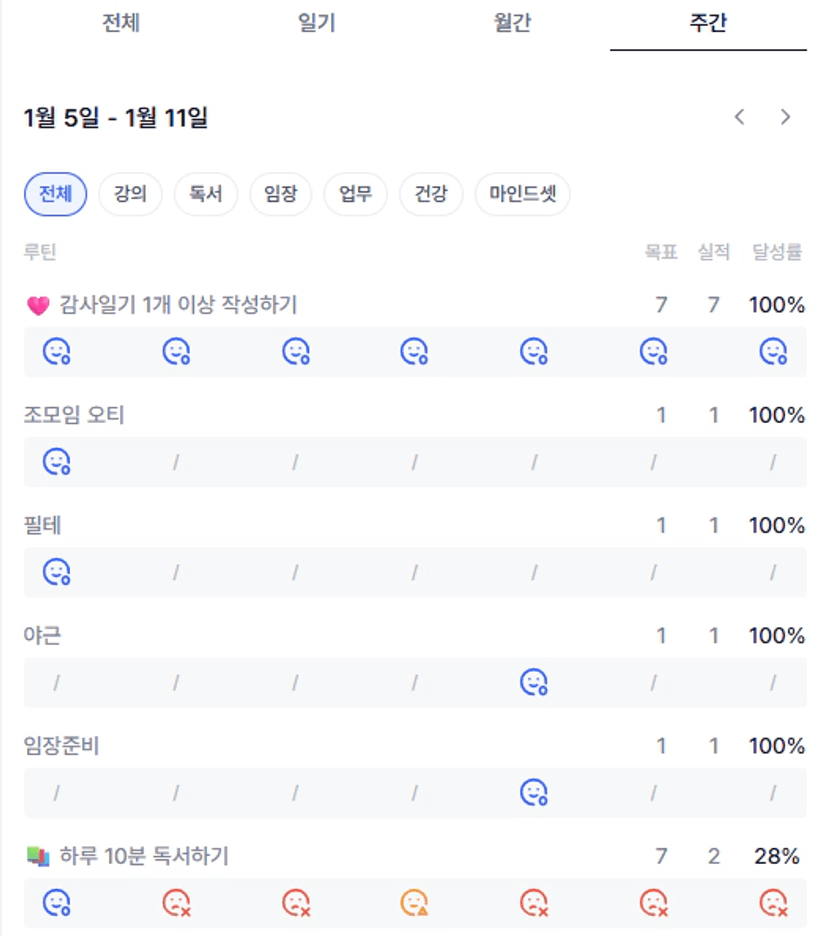The height and width of the screenshot is (936, 827).
Task: Switch to the 월간 tab
Action: [512, 23]
